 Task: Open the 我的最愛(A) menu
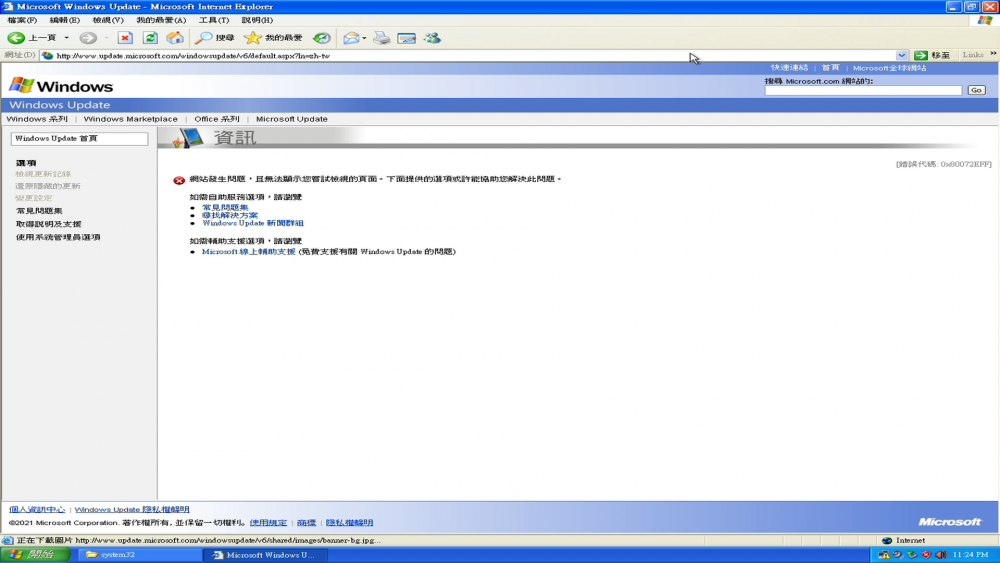click(161, 20)
